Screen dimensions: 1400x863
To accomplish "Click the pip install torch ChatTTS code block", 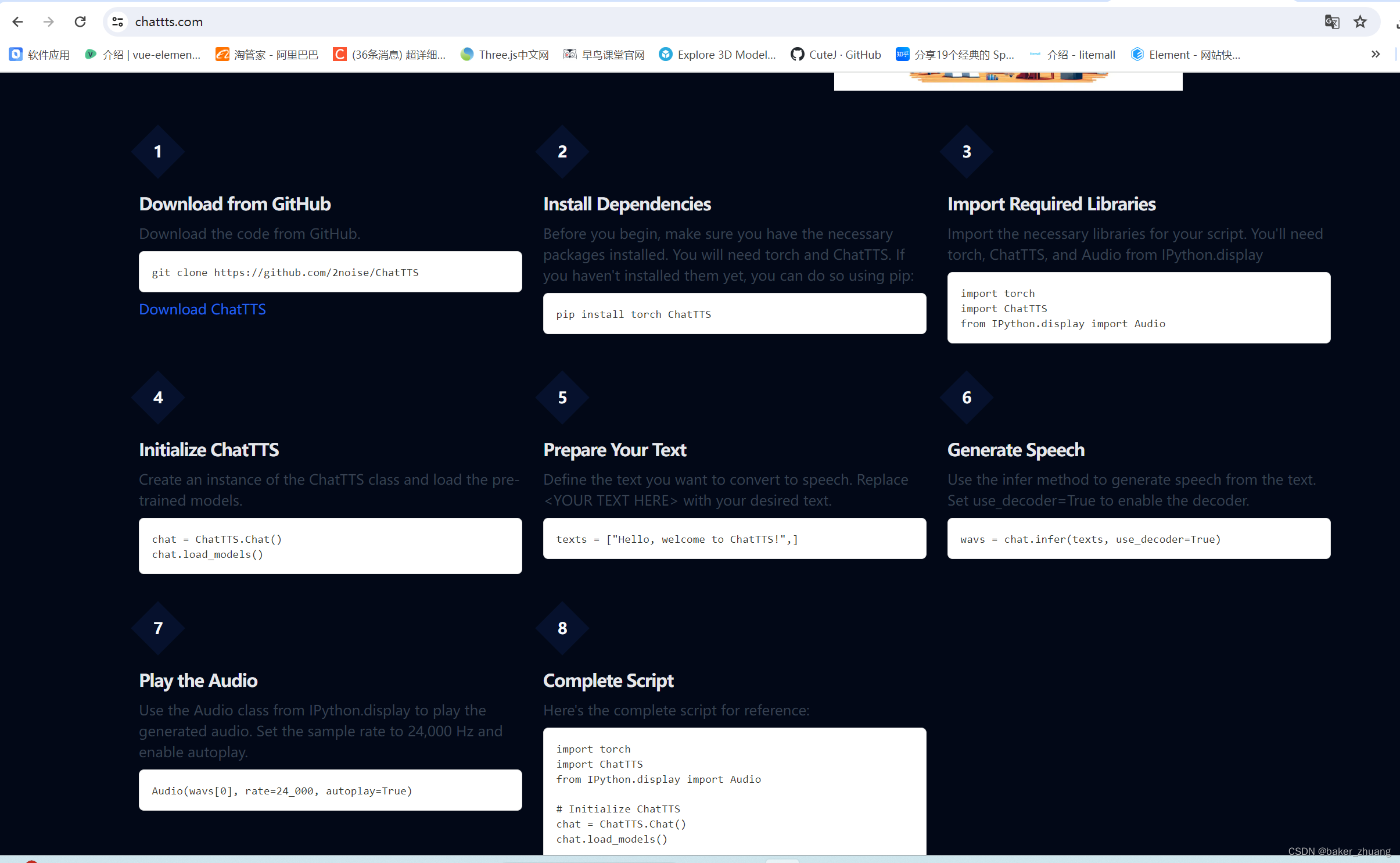I will click(x=734, y=314).
